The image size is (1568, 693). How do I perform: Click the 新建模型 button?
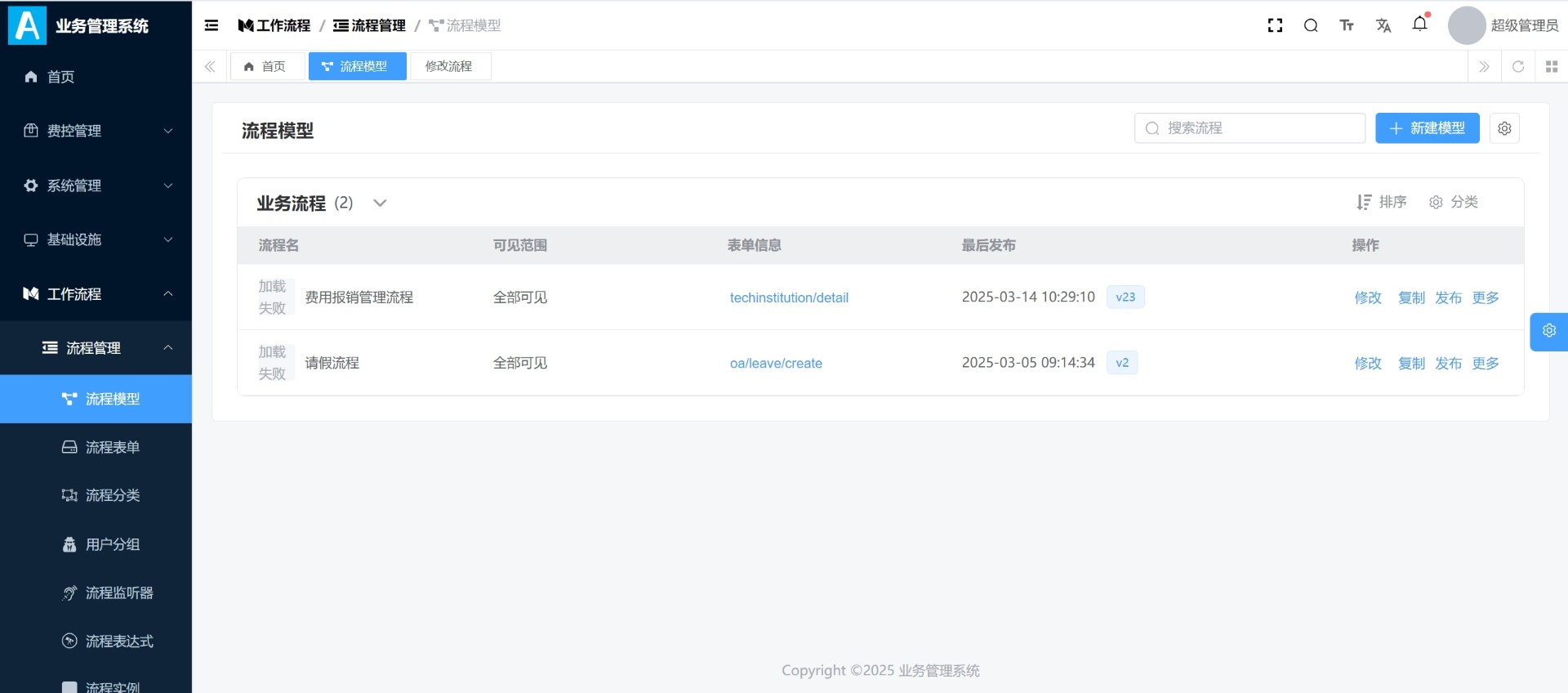tap(1427, 128)
